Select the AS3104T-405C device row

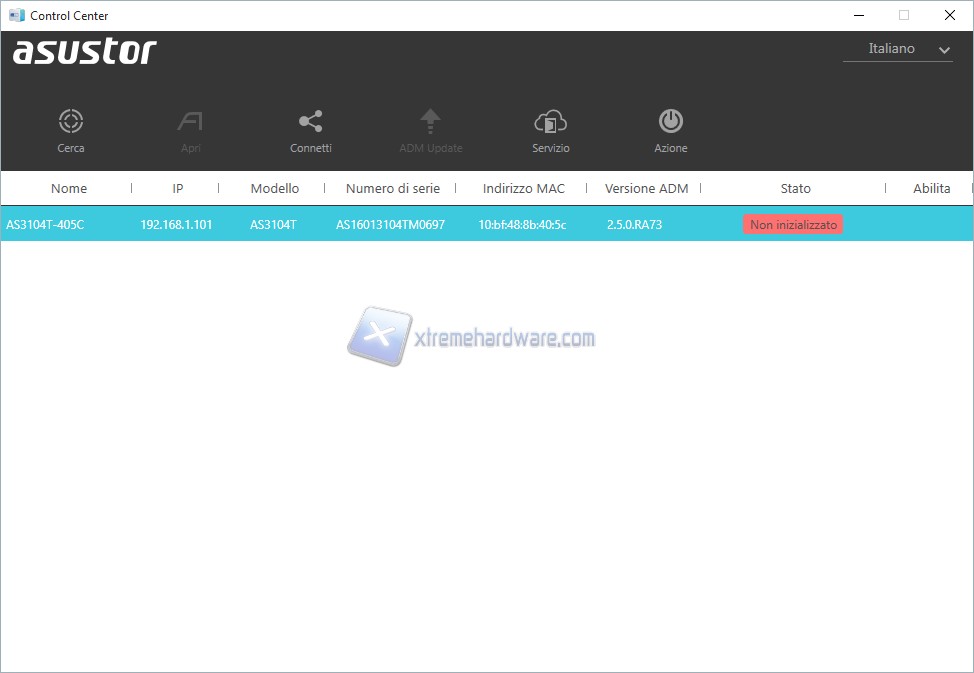pyautogui.click(x=45, y=225)
